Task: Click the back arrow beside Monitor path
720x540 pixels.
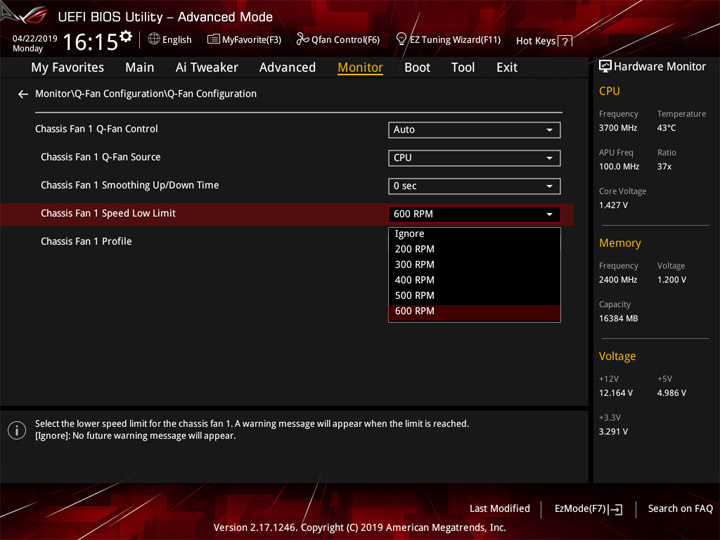Action: [22, 94]
